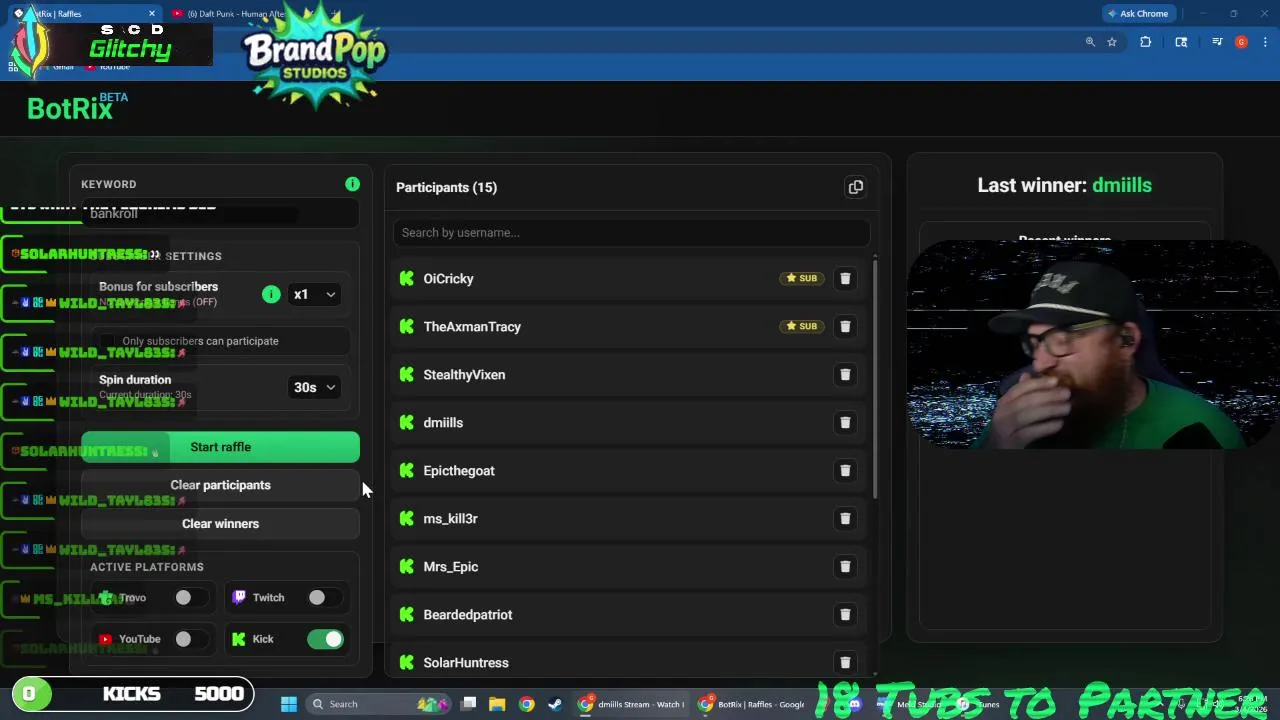Click the Last winner name dmiills
This screenshot has width=1280, height=720.
tap(1122, 185)
